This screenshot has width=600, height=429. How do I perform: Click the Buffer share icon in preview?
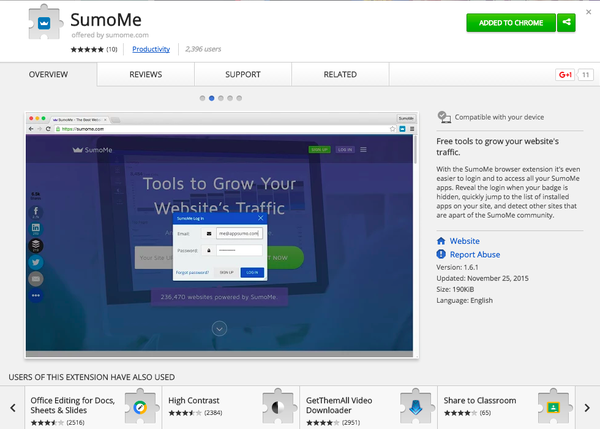point(36,245)
